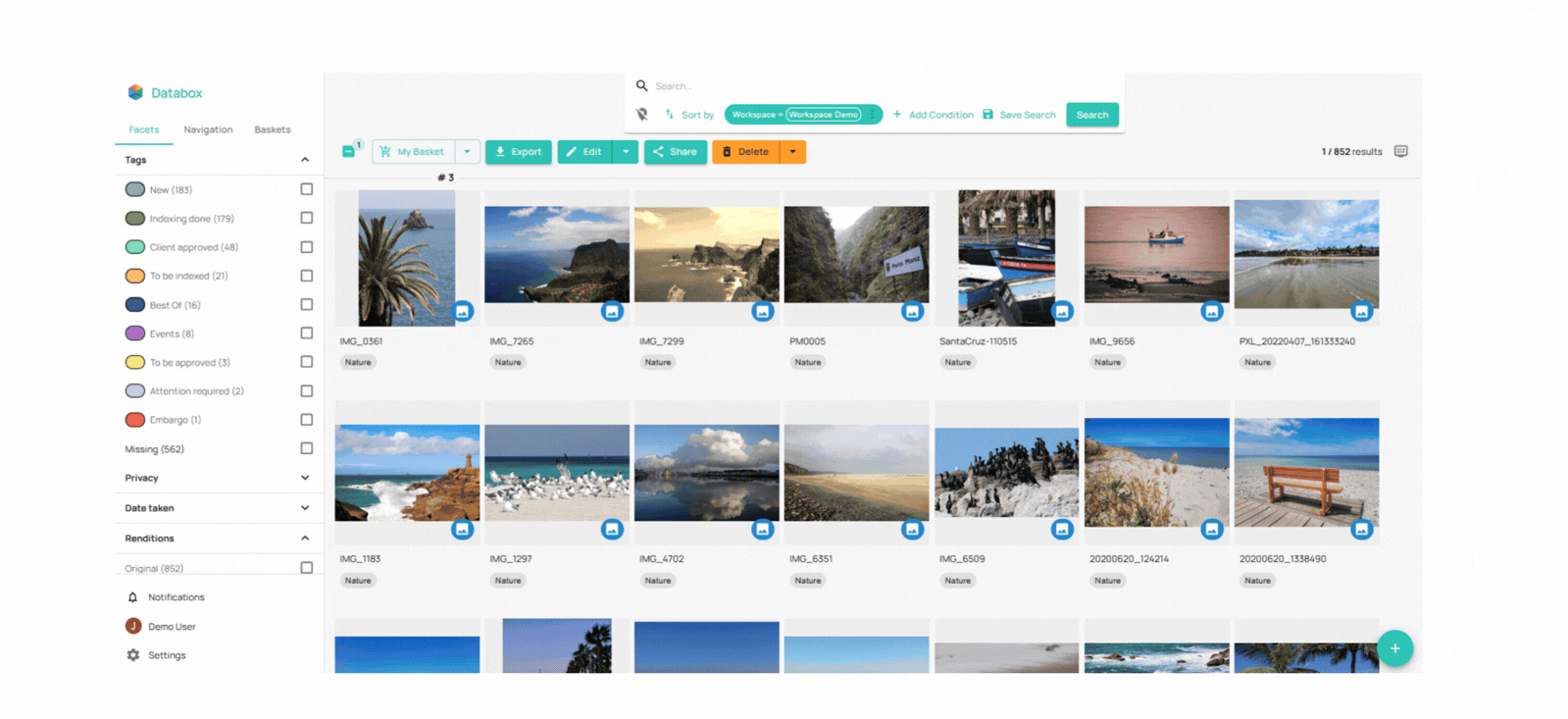This screenshot has width=1568, height=719.
Task: Click the display options icon beside results count
Action: coord(1400,151)
